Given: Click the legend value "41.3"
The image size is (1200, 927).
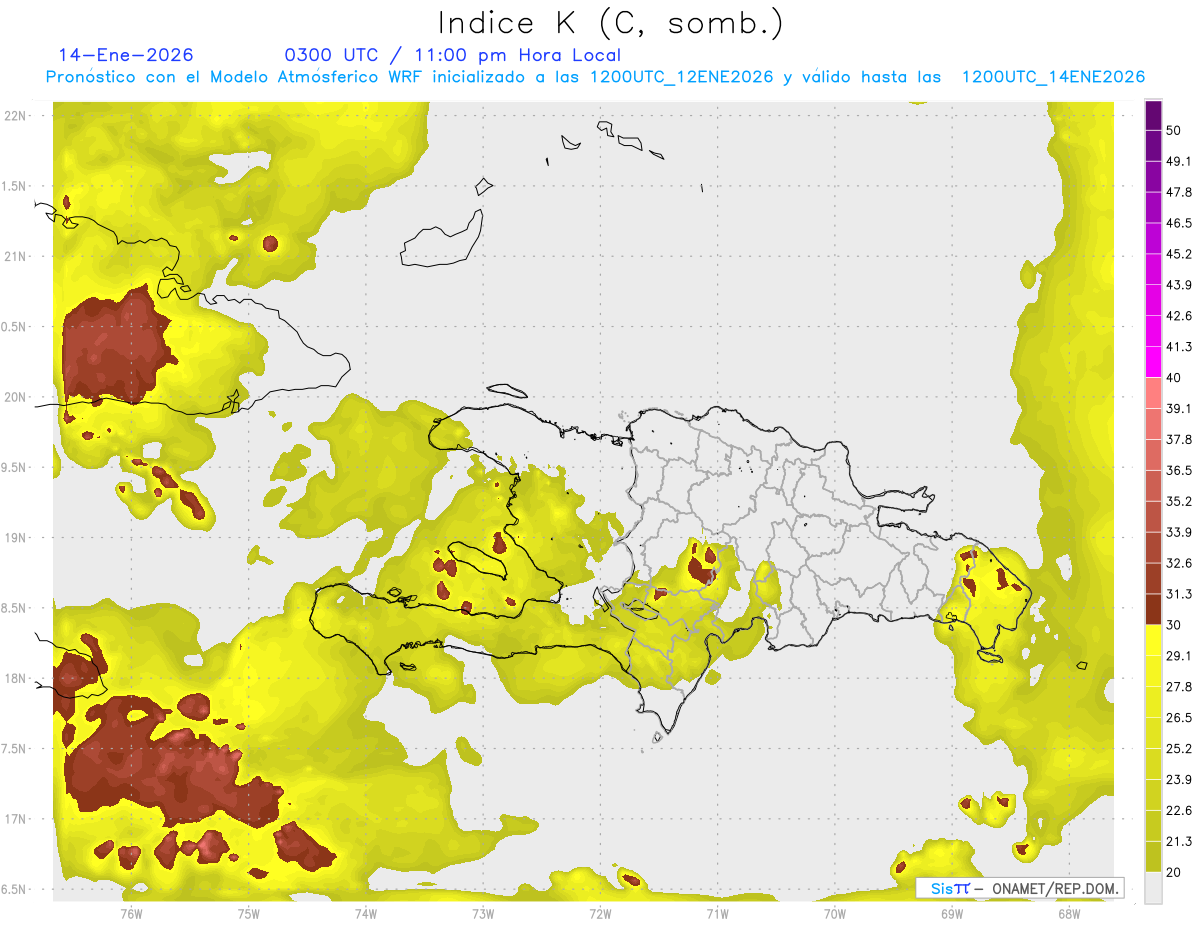Looking at the screenshot, I should 1179,347.
